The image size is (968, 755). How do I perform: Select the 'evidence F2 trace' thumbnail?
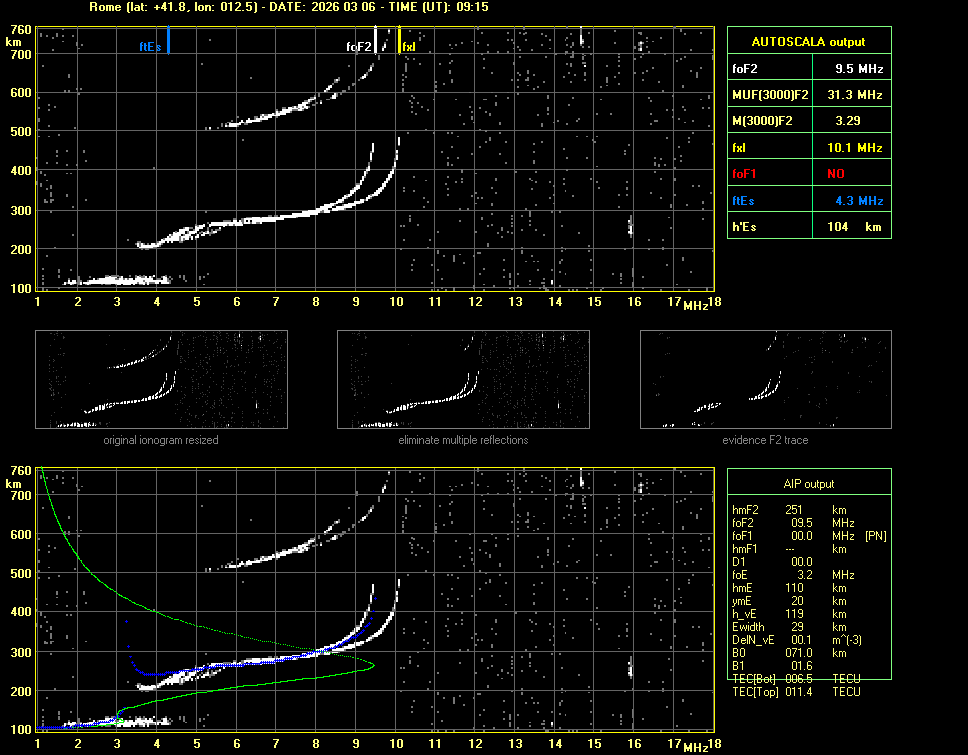click(x=765, y=379)
